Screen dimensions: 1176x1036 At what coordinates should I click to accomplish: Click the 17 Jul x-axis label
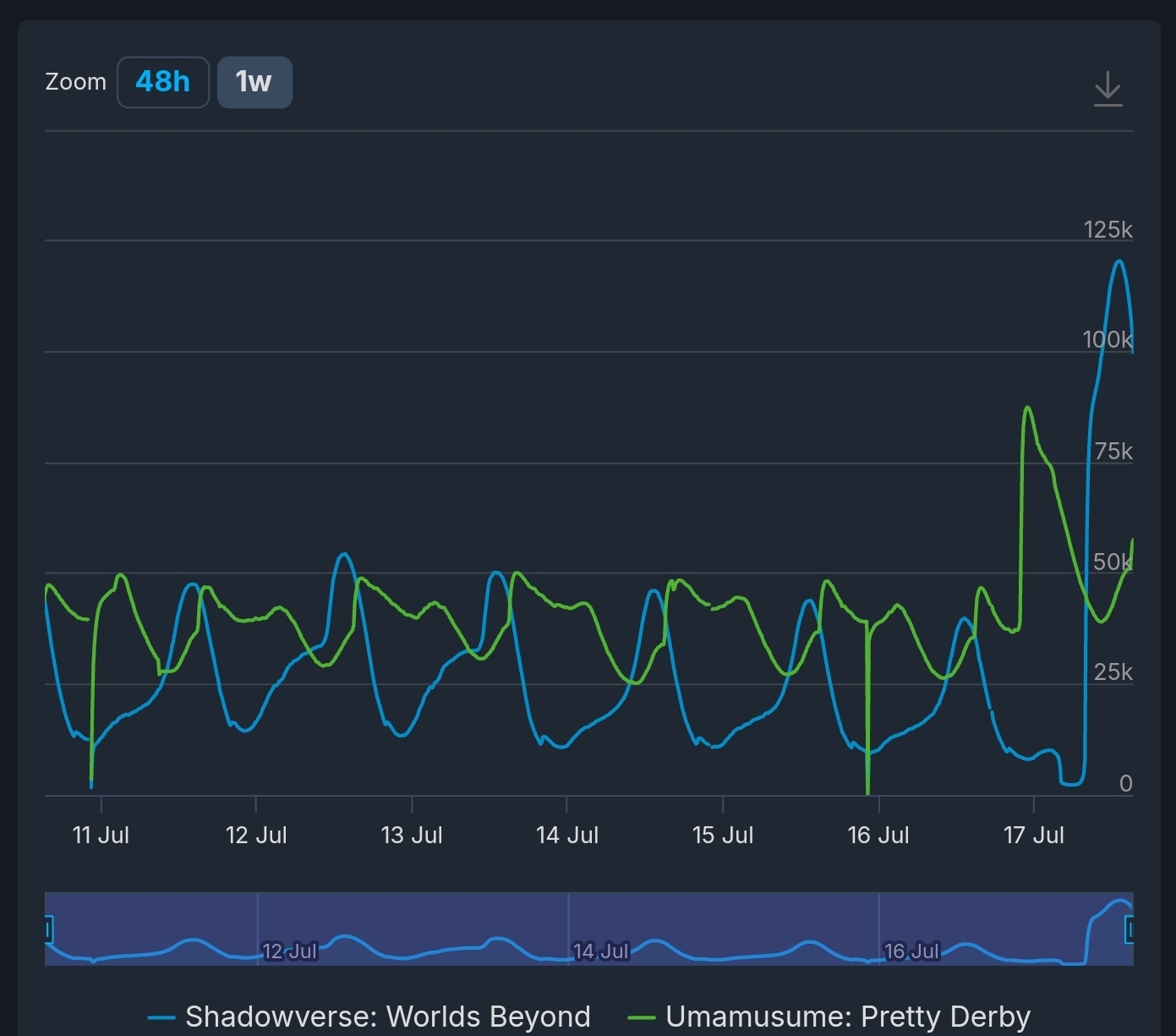click(x=1034, y=835)
